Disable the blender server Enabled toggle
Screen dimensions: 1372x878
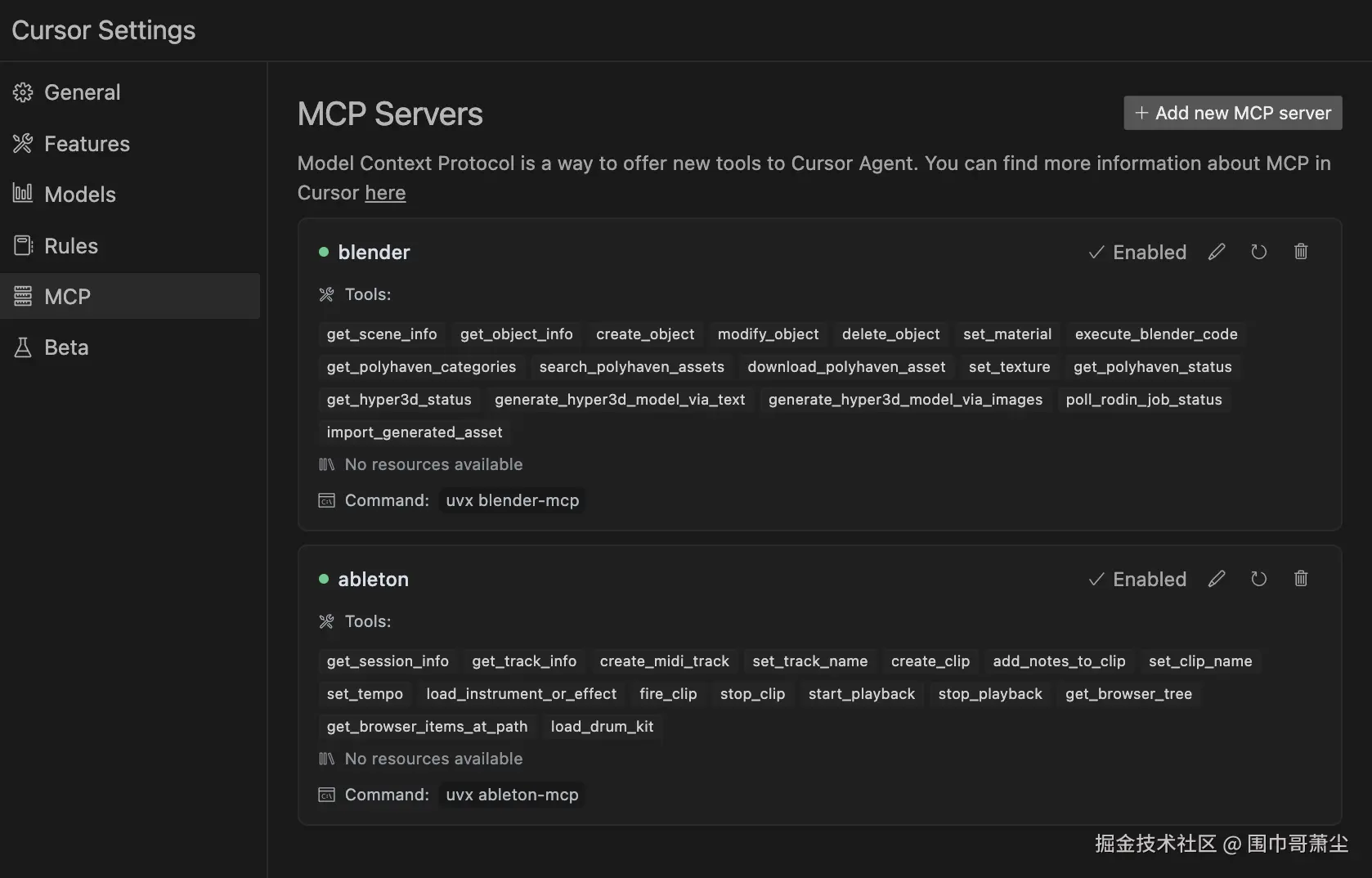click(x=1137, y=252)
